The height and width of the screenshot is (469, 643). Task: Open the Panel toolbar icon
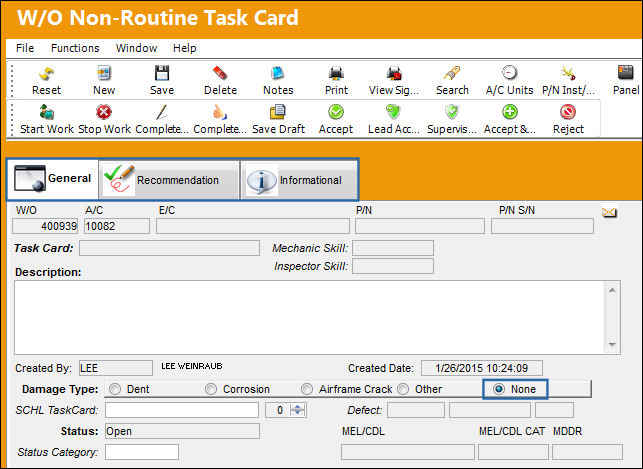[x=625, y=73]
